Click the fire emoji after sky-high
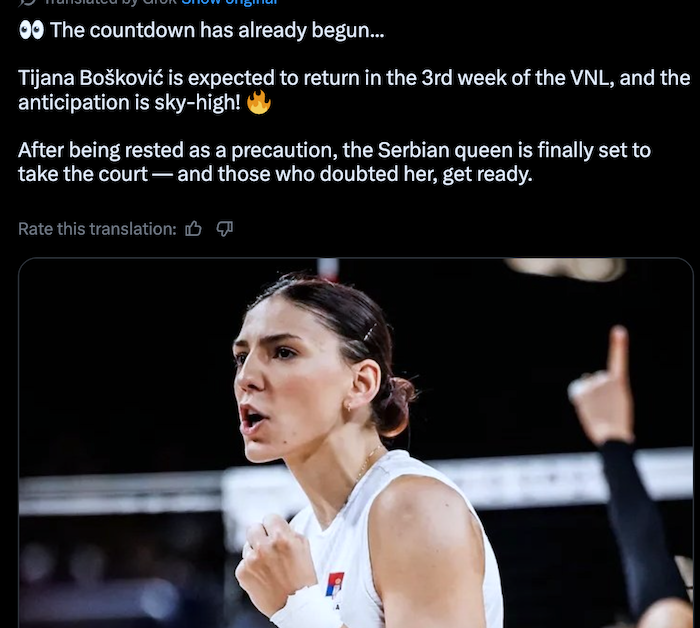The image size is (700, 628). click(259, 102)
